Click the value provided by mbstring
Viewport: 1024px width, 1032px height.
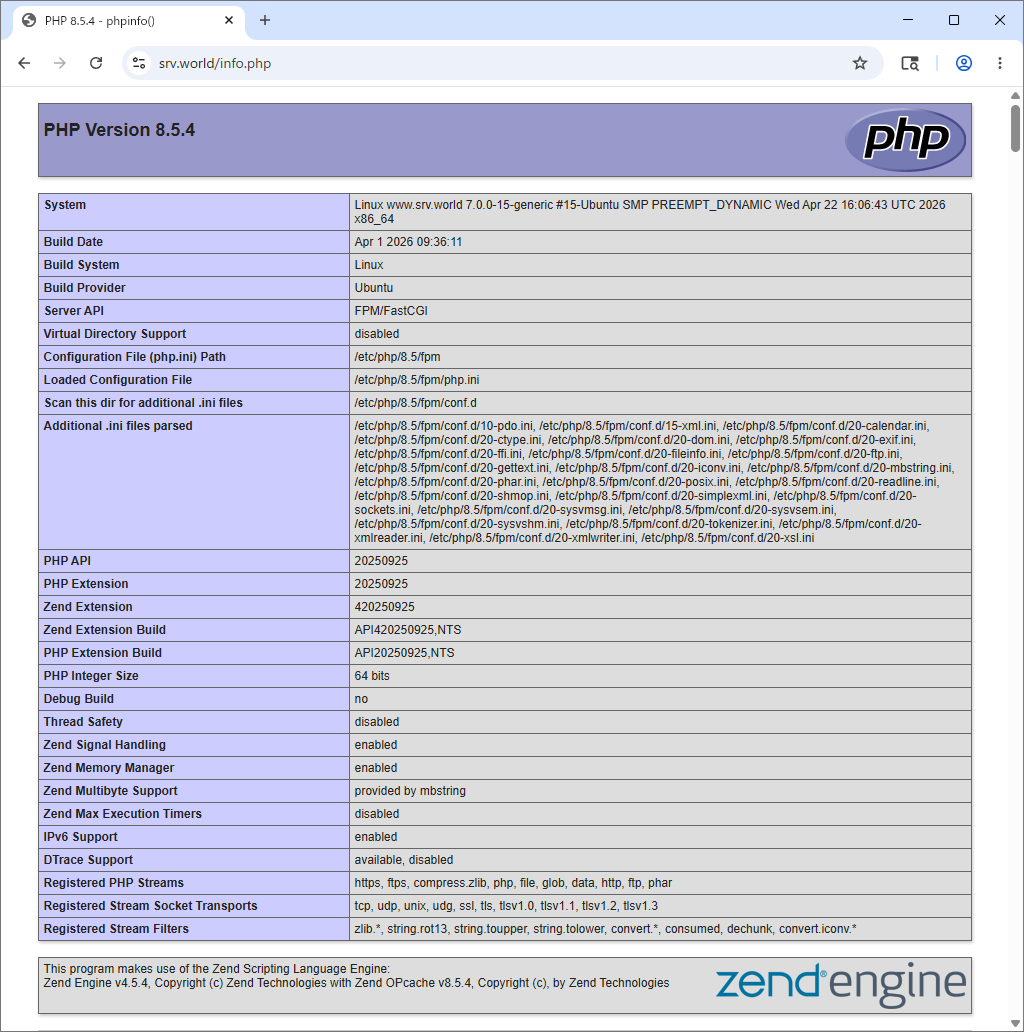pos(410,791)
